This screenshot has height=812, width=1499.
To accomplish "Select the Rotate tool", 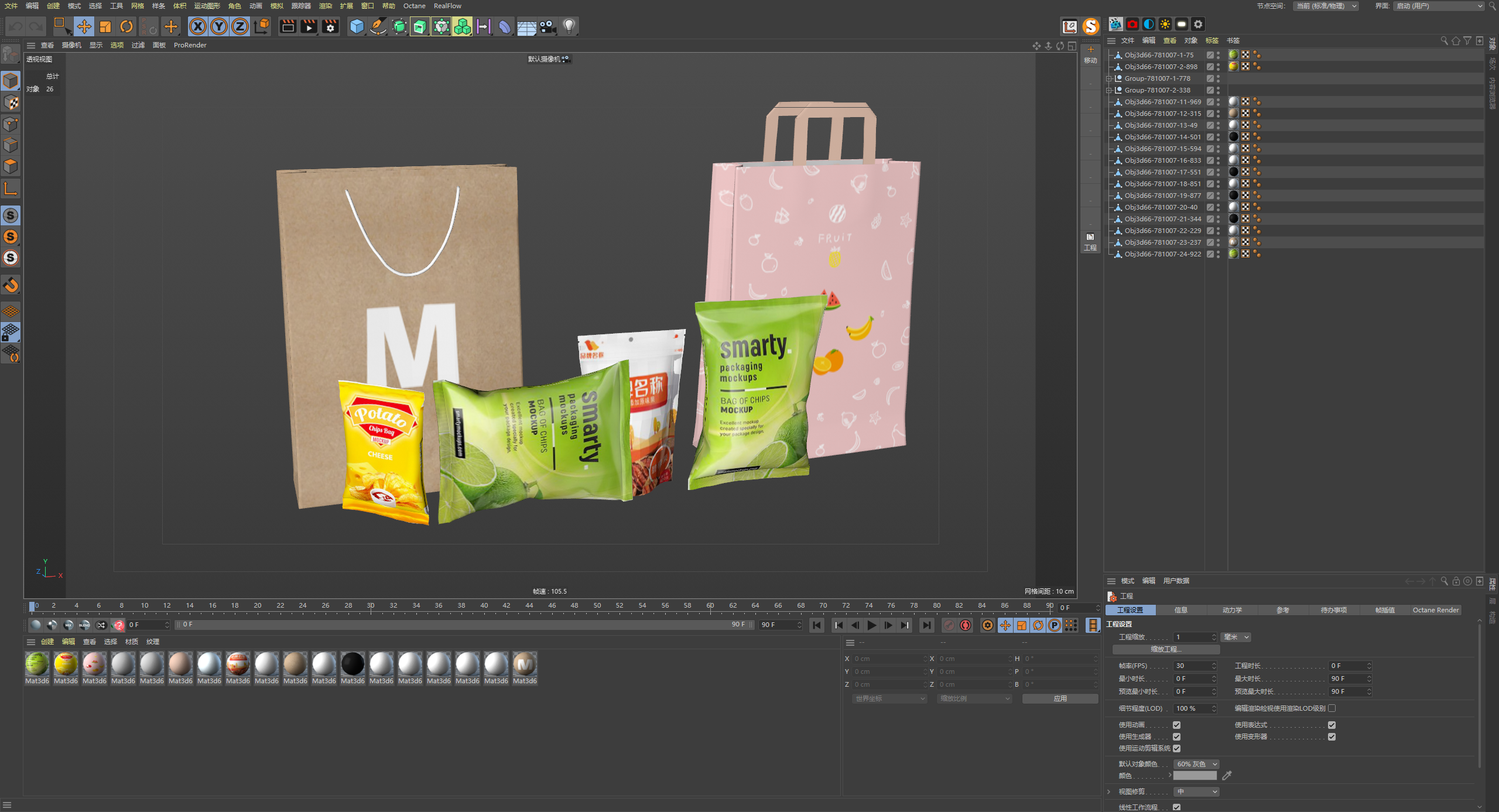I will [x=126, y=26].
